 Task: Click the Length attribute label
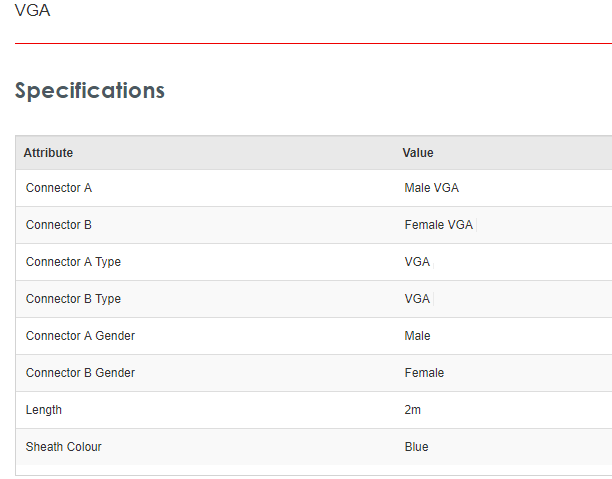(44, 410)
